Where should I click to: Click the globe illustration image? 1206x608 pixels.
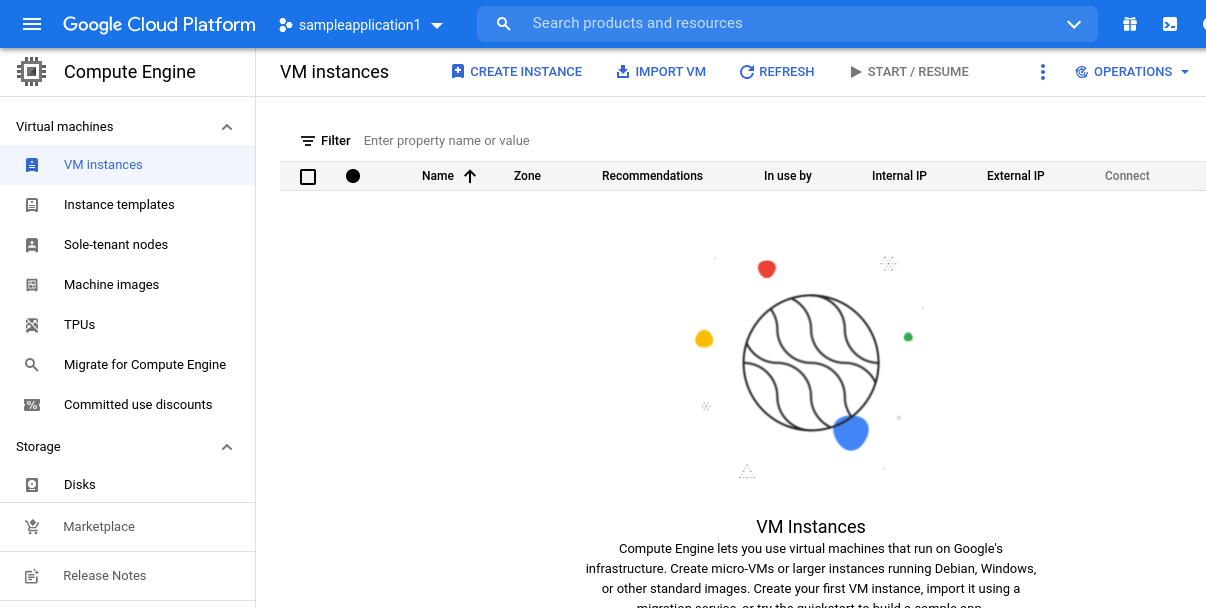(x=811, y=363)
